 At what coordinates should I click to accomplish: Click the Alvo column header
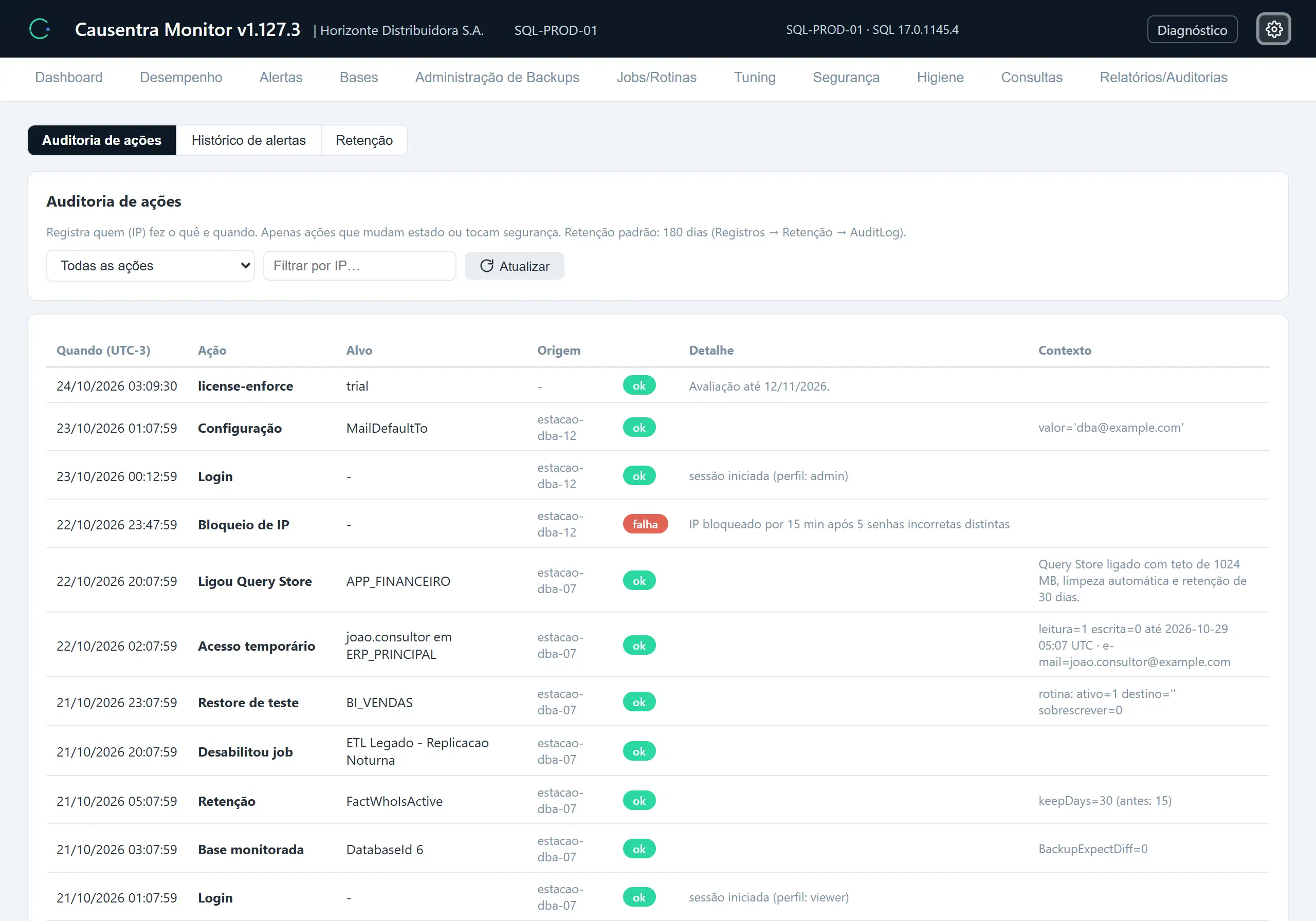coord(359,350)
